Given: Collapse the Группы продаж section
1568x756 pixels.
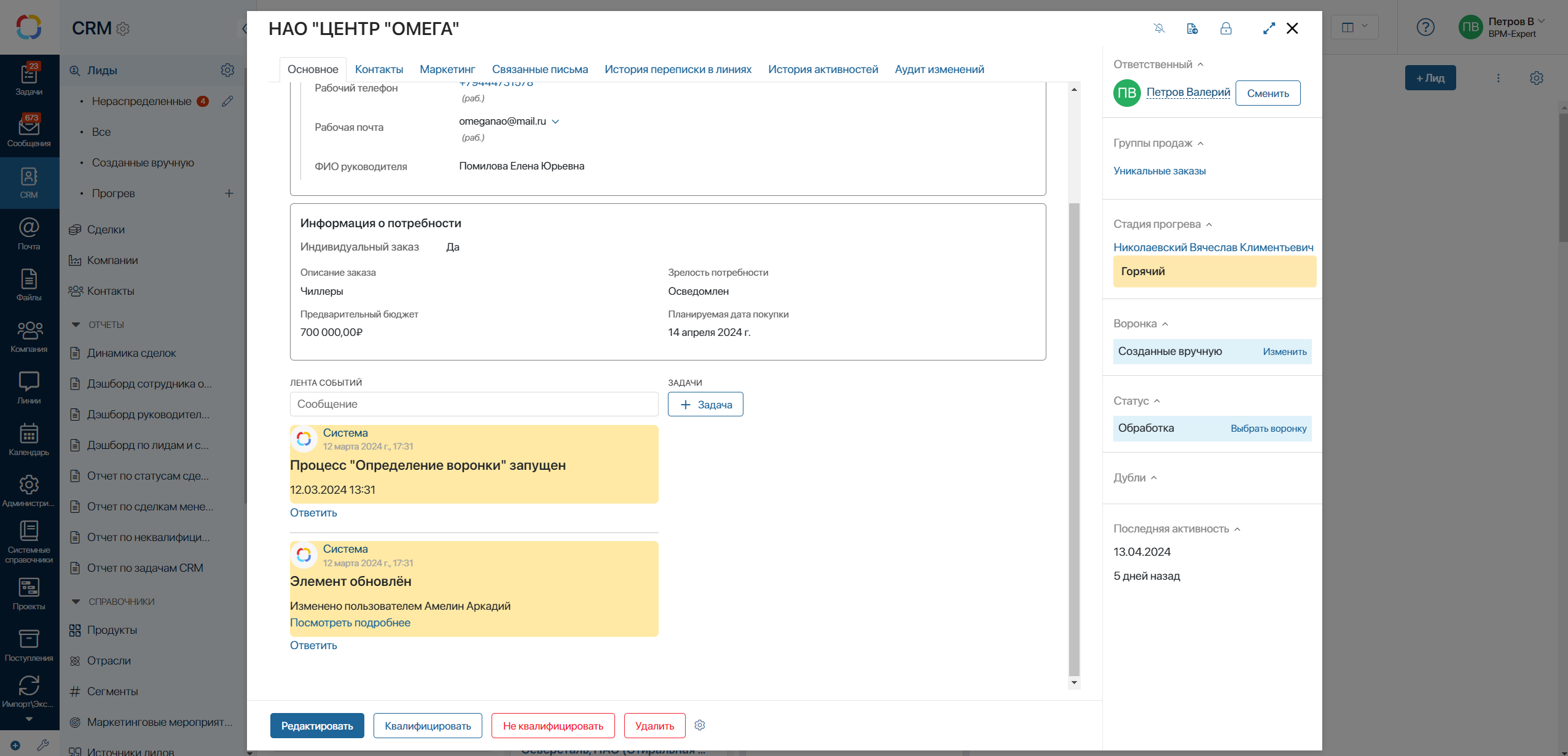Looking at the screenshot, I should 1201,143.
